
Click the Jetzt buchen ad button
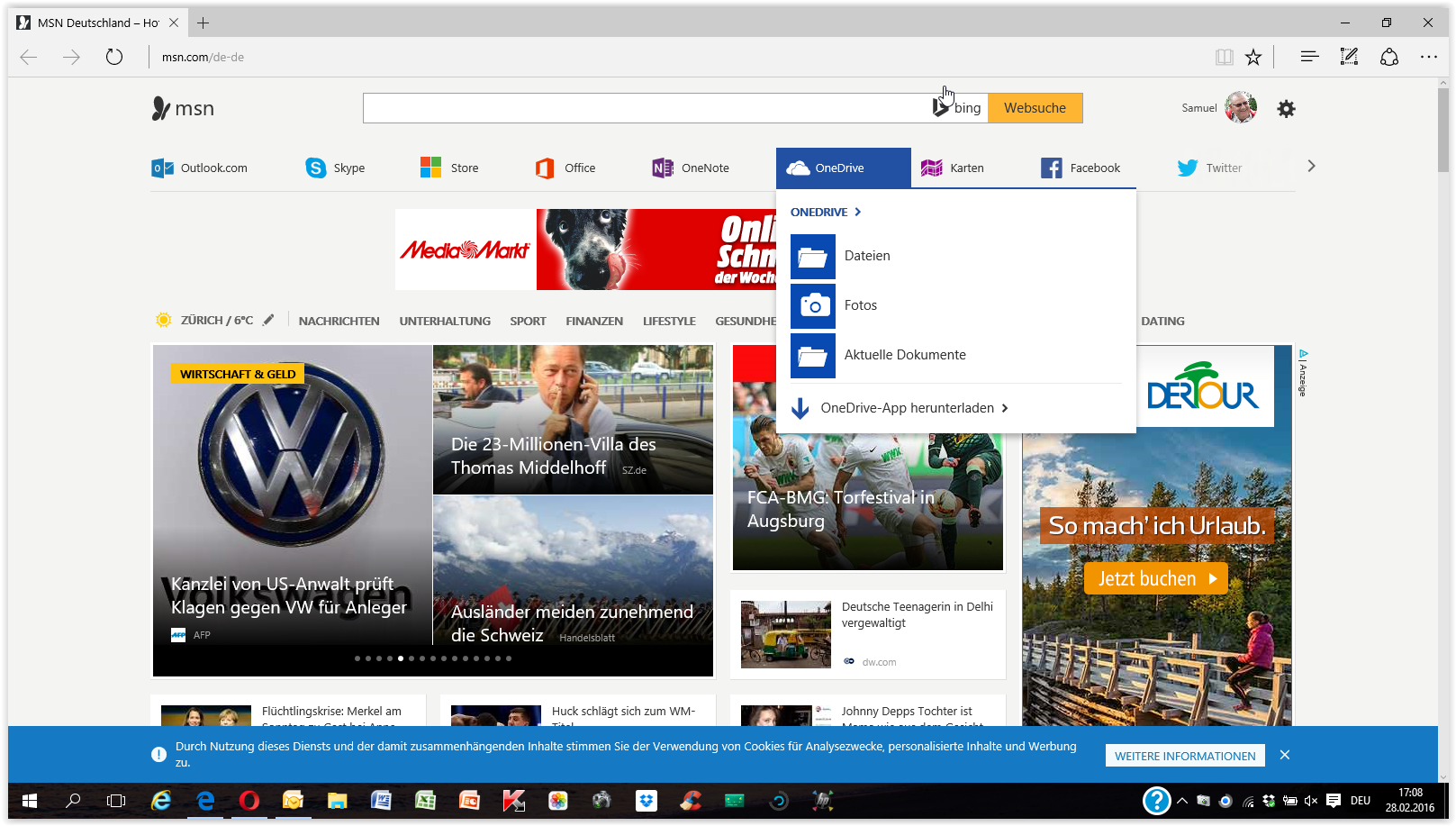click(1156, 578)
